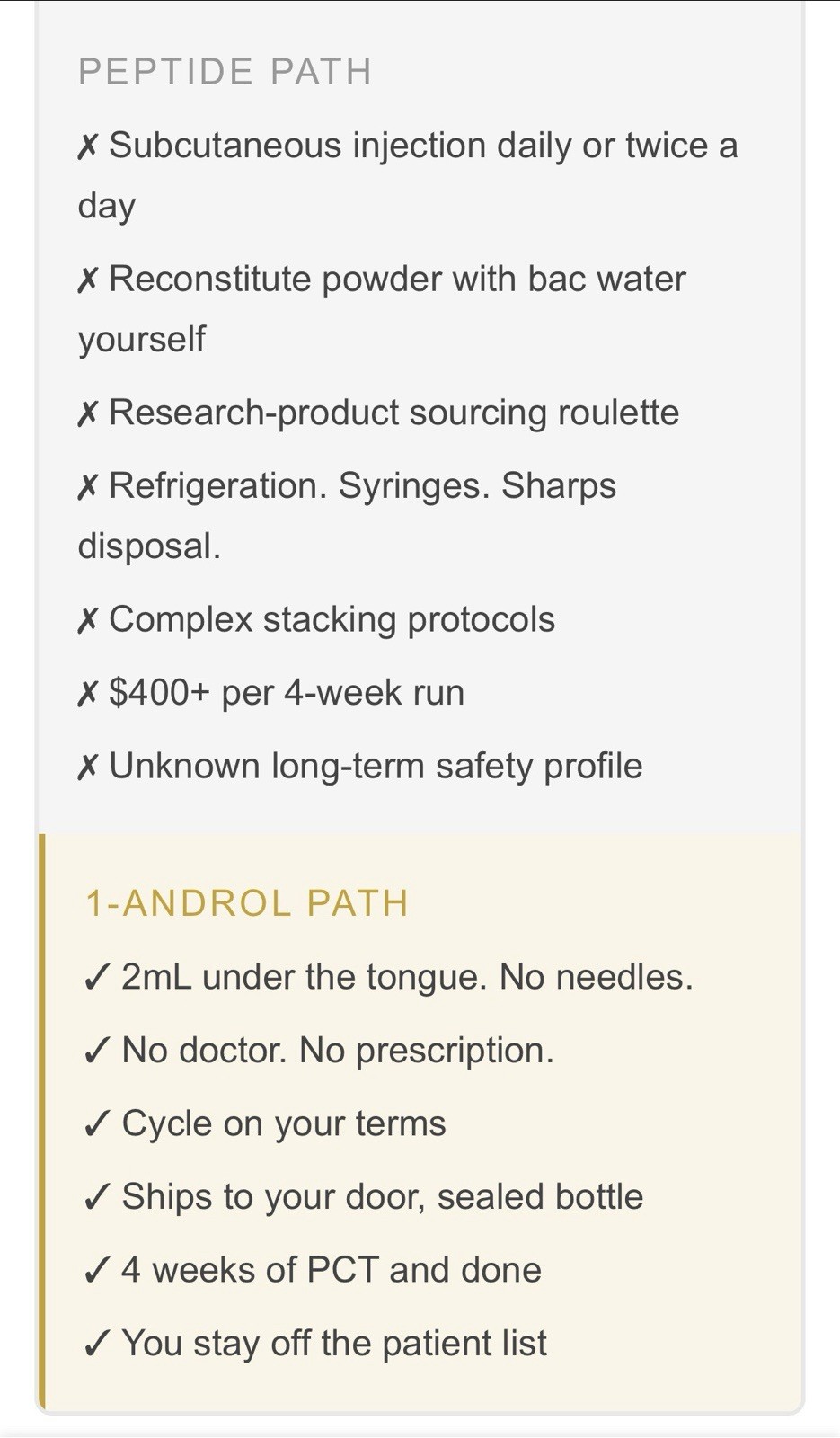Click the checkmark by You stay off the patient list
The image size is (840, 1438).
(x=97, y=1343)
